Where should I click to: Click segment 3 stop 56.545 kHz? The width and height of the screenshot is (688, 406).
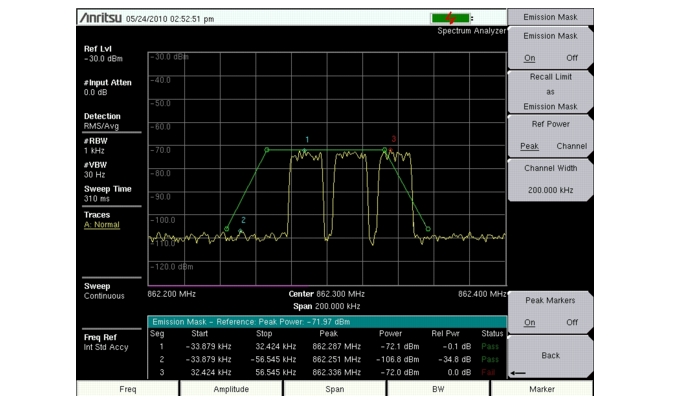[276, 373]
